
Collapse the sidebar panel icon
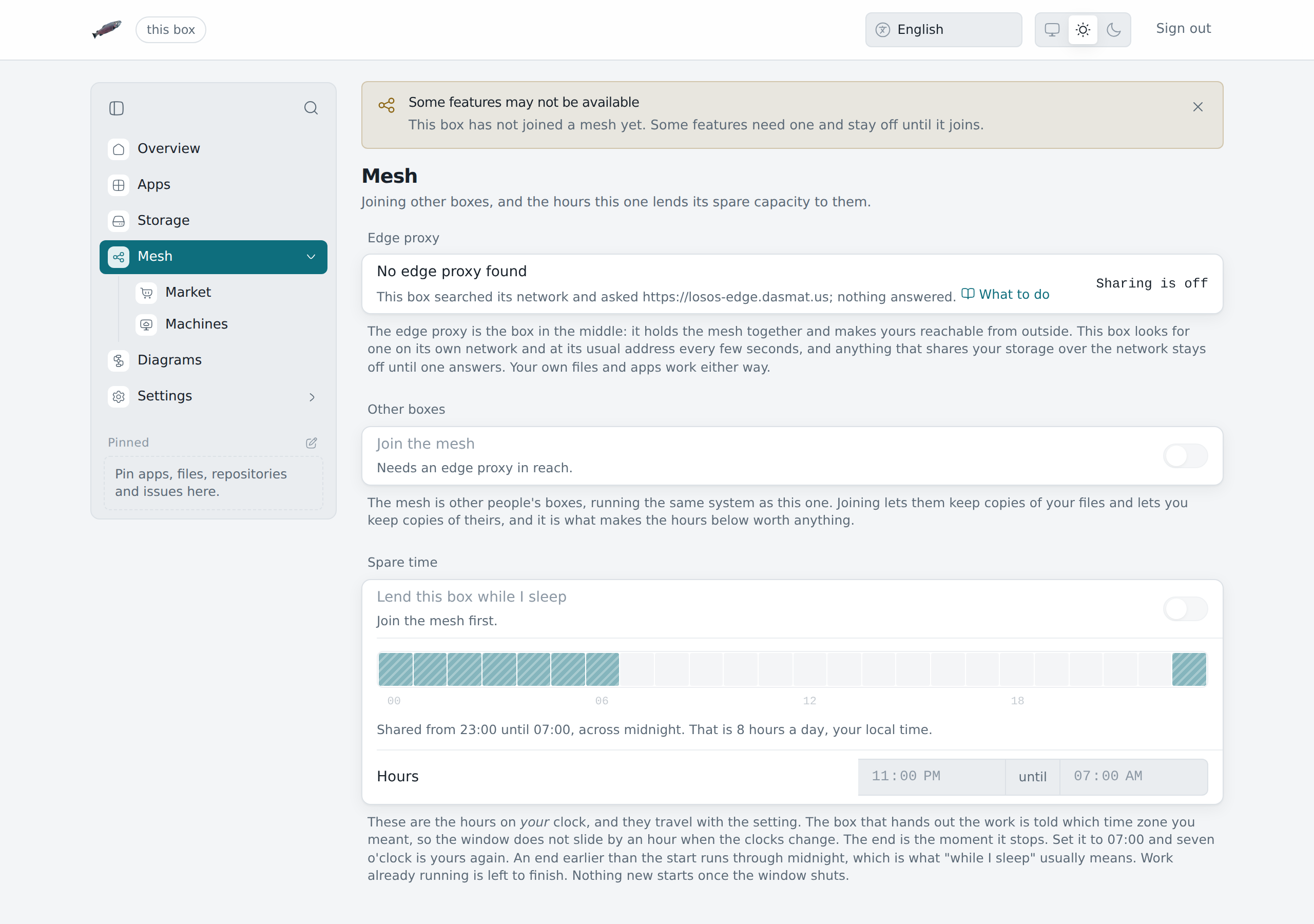pyautogui.click(x=116, y=108)
